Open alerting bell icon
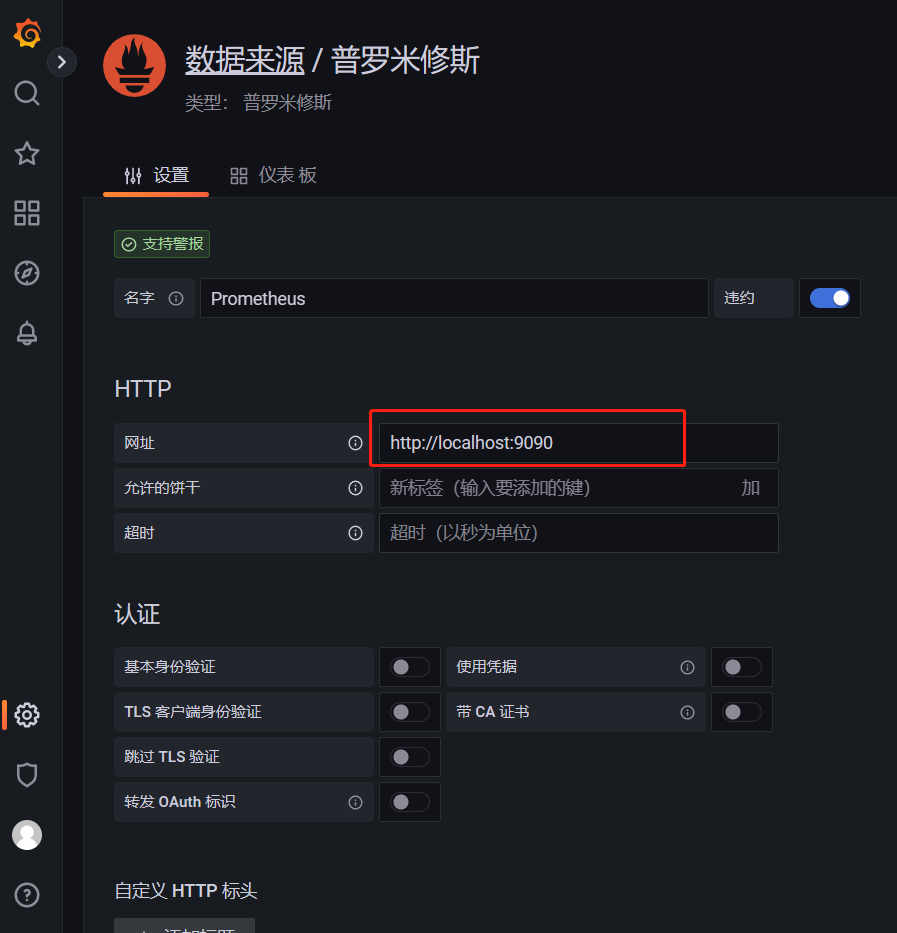 (27, 333)
